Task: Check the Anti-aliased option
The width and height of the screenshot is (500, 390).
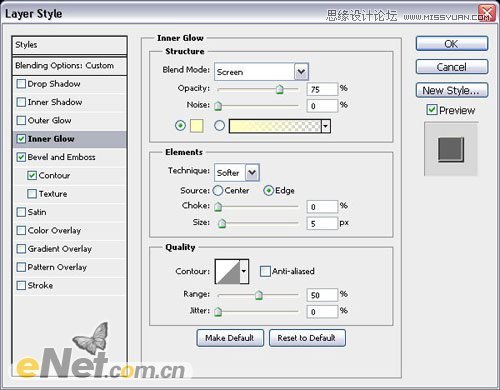Action: pyautogui.click(x=265, y=271)
